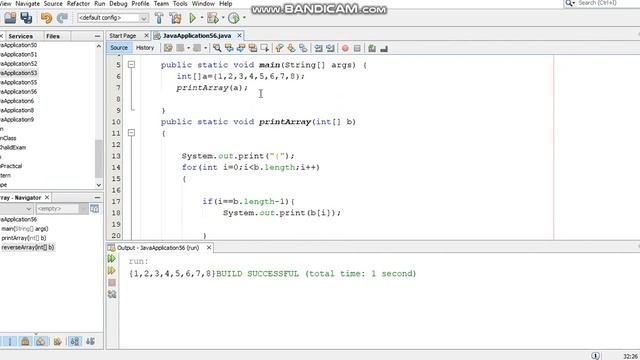Click the yellow Re-run with different parameters icon
This screenshot has width=640, height=360.
112,270
